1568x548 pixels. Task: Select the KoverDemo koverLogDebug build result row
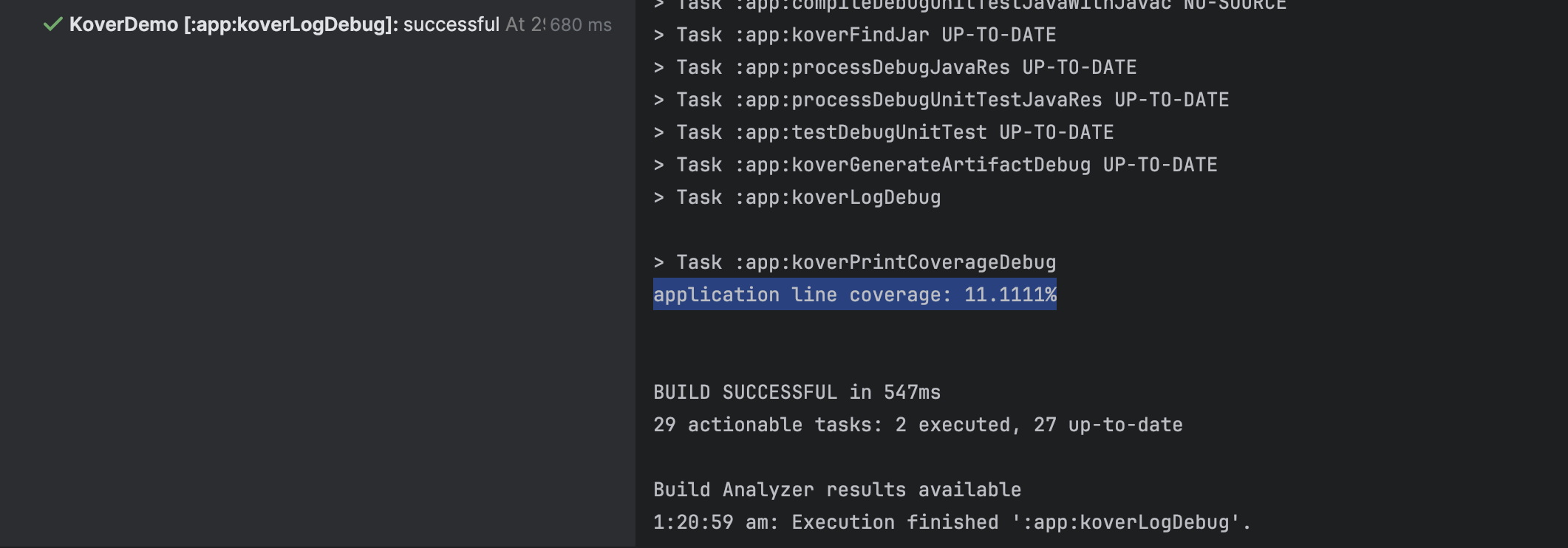(x=318, y=24)
